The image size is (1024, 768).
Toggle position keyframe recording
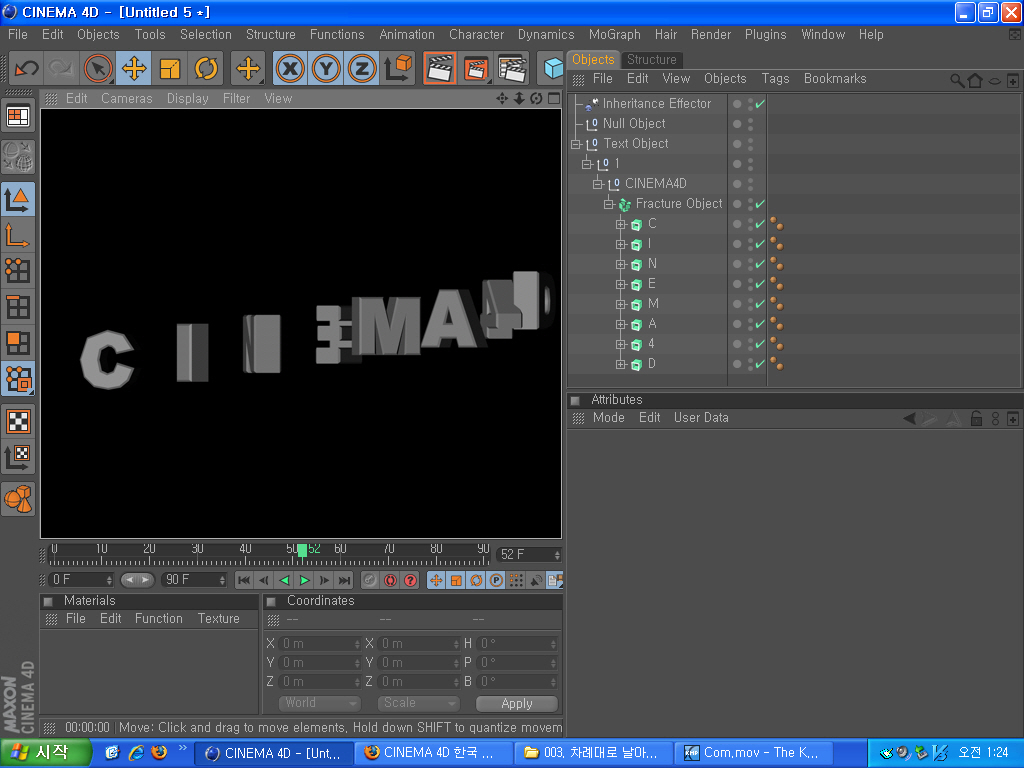tap(436, 580)
